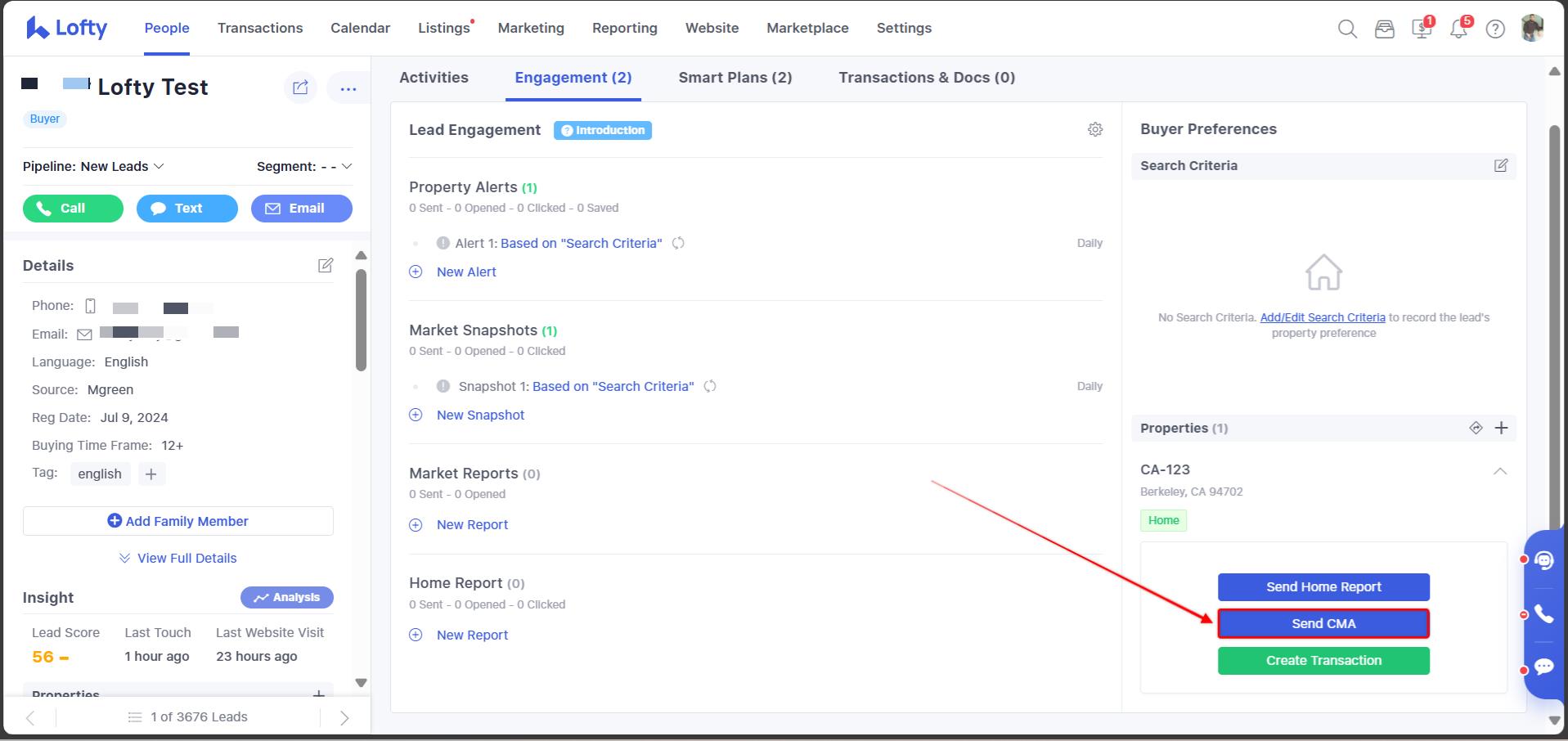Click New Report under Market Reports
The image size is (1568, 741).
pos(472,524)
